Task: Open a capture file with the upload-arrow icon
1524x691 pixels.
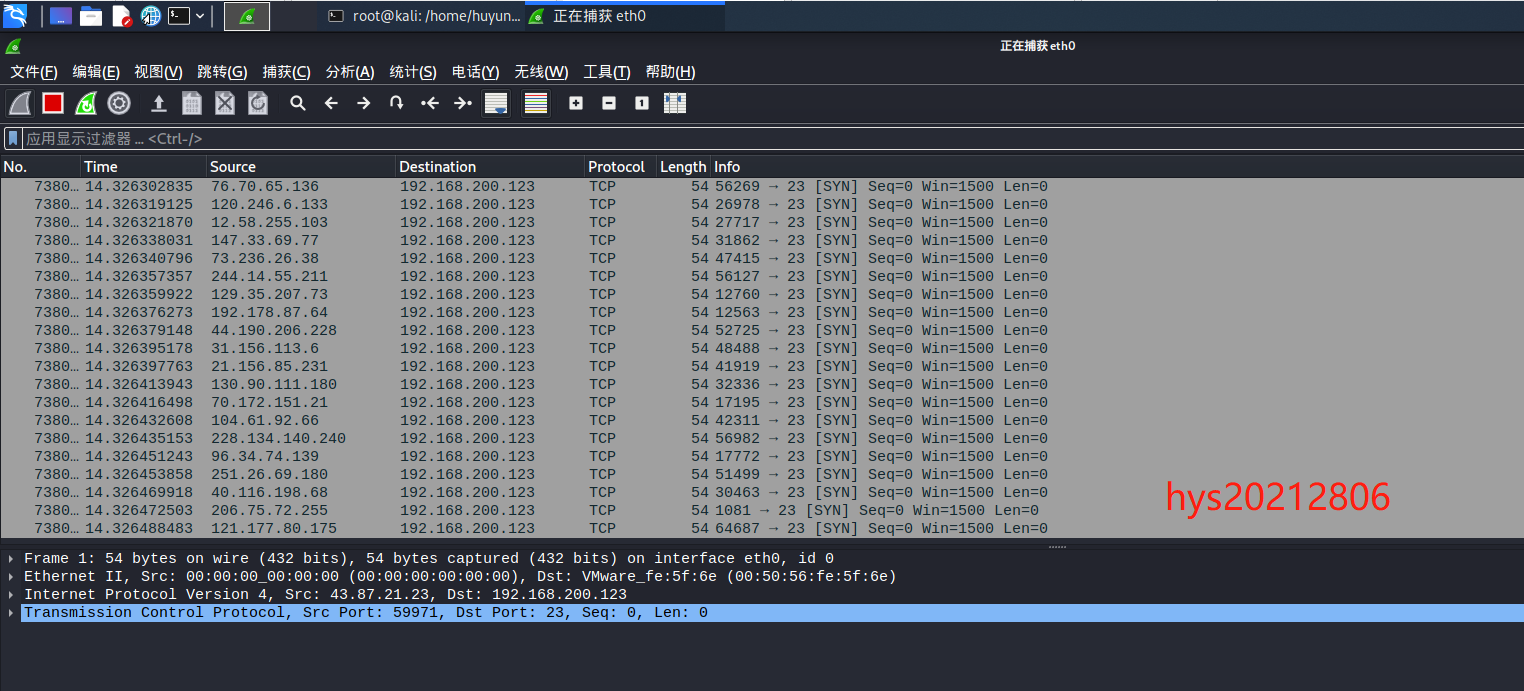Action: point(158,103)
